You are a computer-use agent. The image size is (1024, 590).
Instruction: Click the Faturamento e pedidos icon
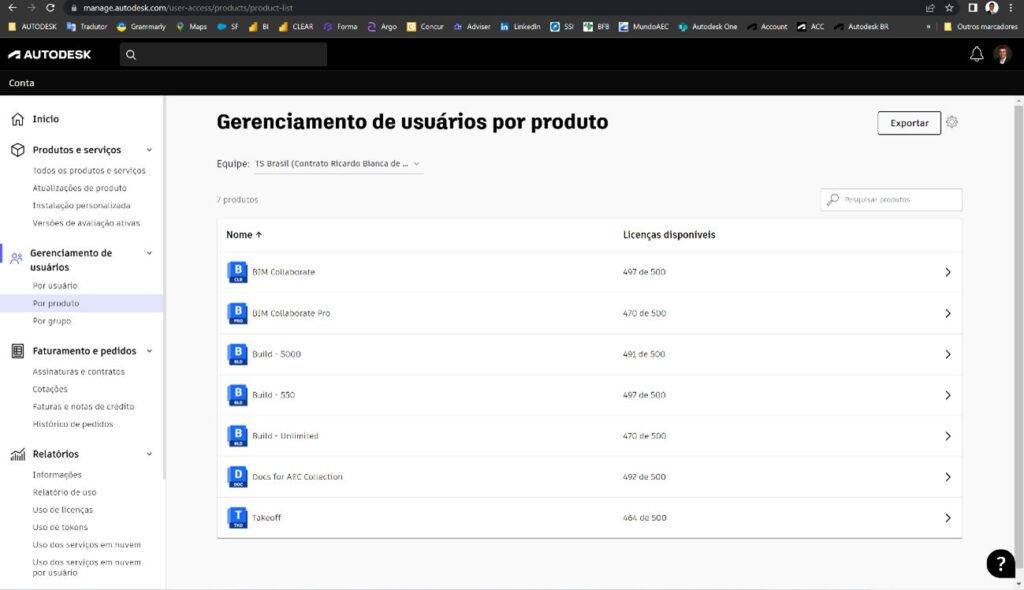pyautogui.click(x=18, y=351)
